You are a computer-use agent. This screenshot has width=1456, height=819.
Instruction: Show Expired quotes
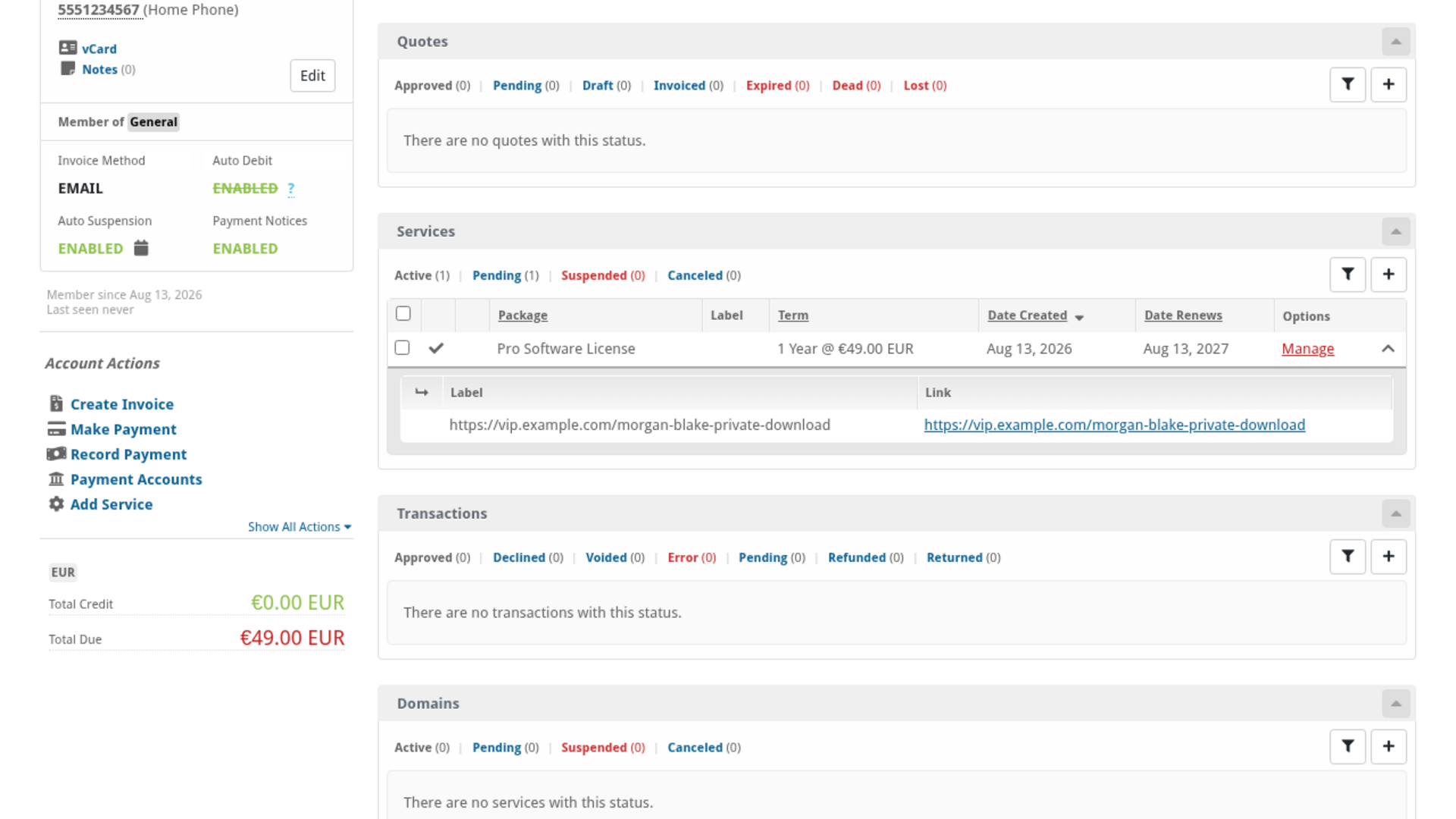click(x=778, y=86)
